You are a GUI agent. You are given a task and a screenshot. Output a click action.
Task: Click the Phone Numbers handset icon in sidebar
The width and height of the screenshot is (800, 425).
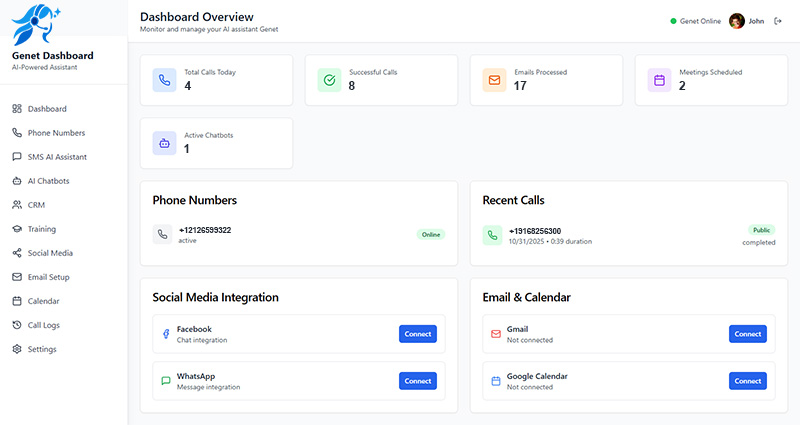click(x=17, y=133)
